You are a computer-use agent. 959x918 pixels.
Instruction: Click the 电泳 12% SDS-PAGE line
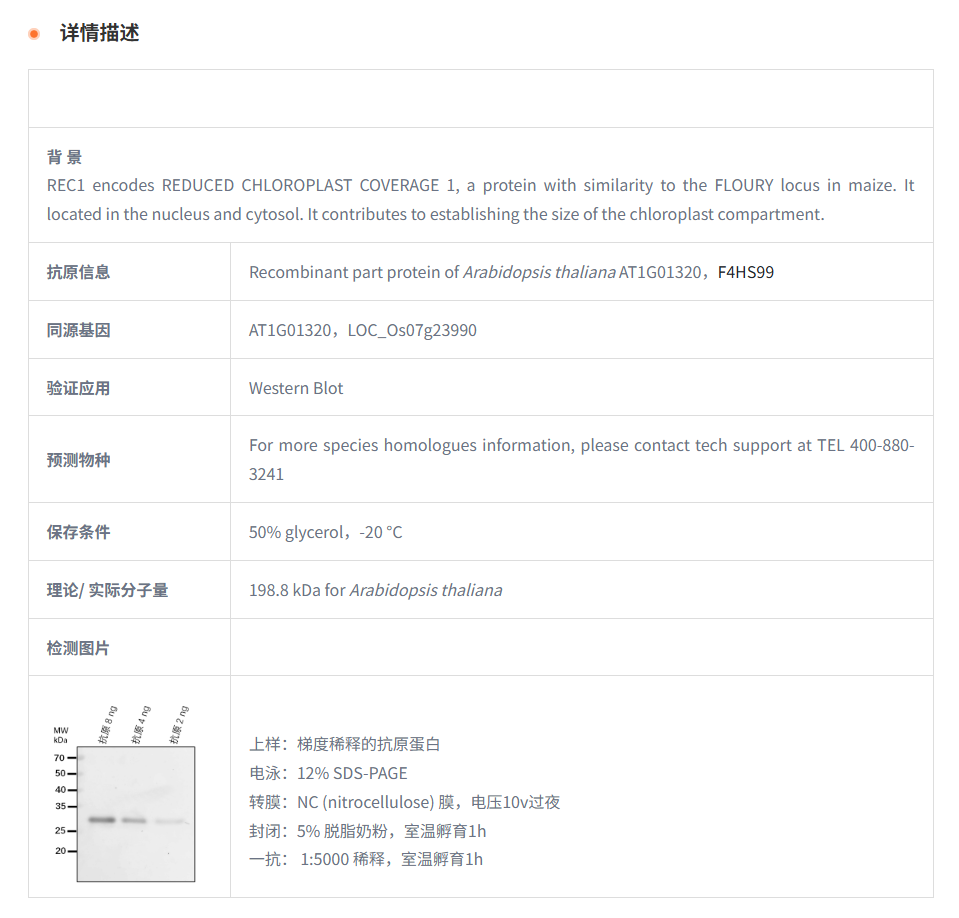(x=328, y=773)
